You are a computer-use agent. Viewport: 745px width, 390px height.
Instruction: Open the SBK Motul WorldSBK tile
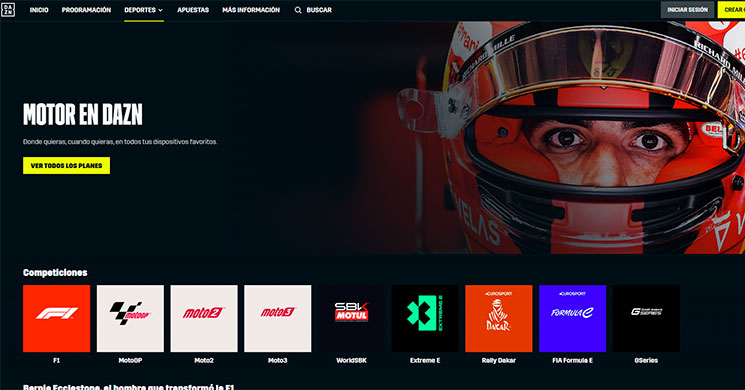tap(352, 318)
